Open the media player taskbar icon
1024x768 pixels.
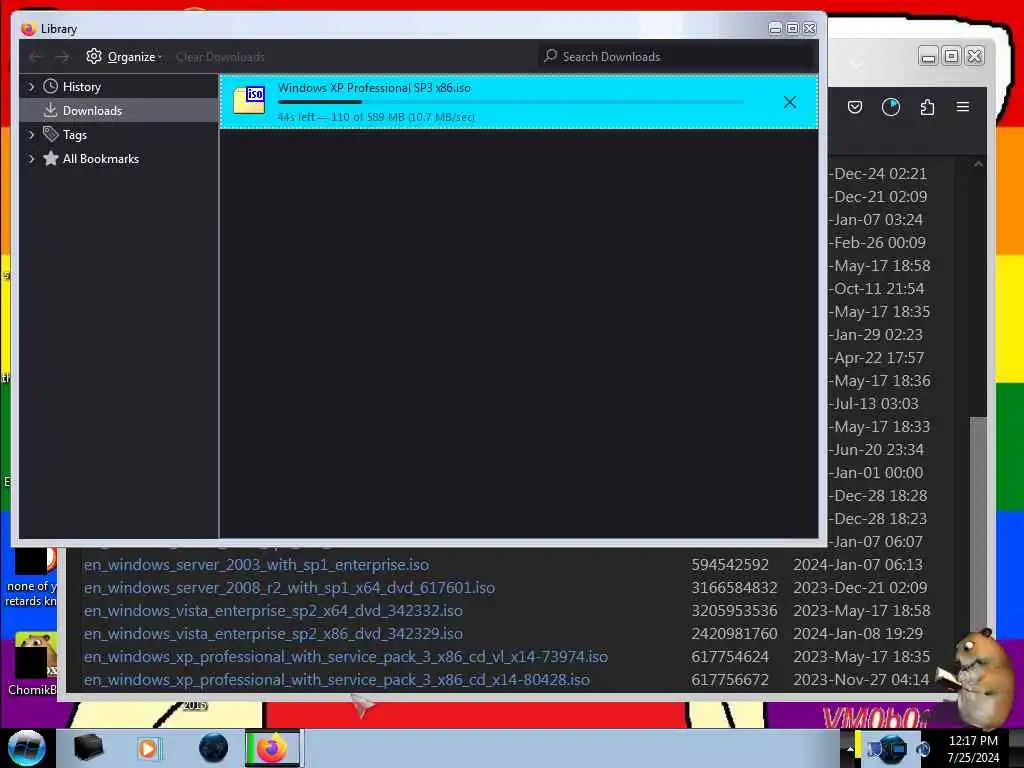pos(148,748)
